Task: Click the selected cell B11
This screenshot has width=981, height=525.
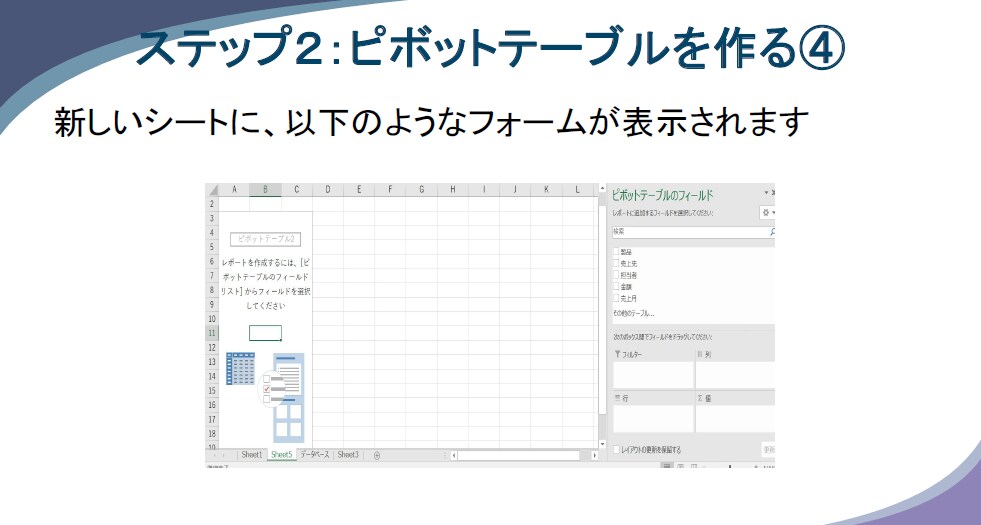Action: 265,333
